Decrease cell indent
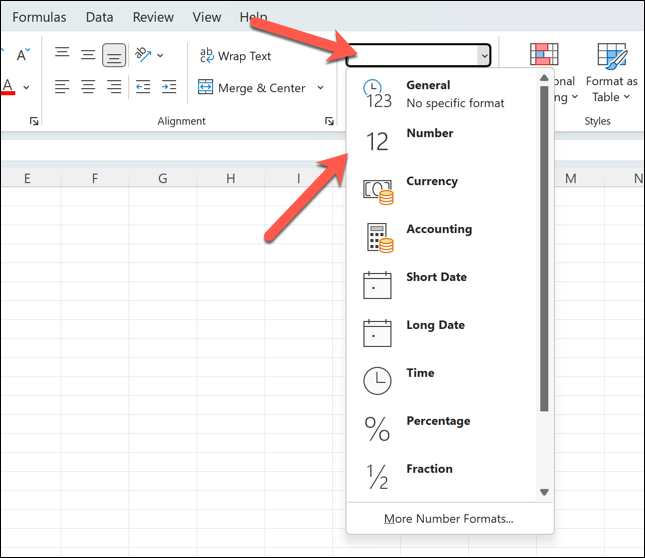 [143, 87]
